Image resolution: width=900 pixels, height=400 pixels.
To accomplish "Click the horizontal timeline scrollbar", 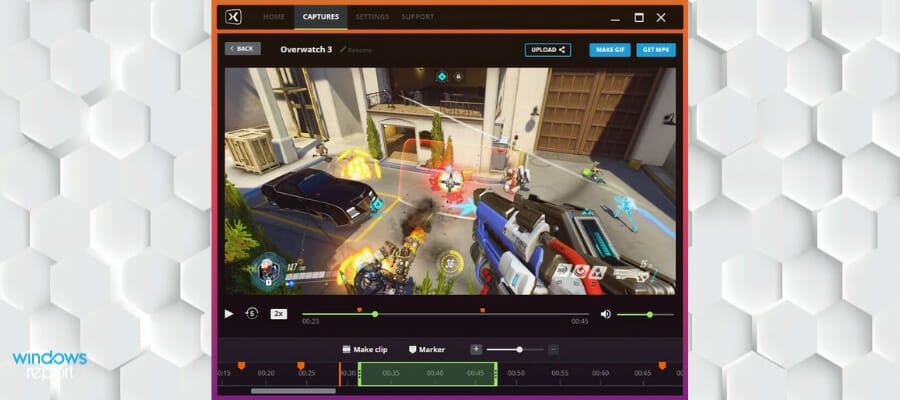I will (293, 391).
